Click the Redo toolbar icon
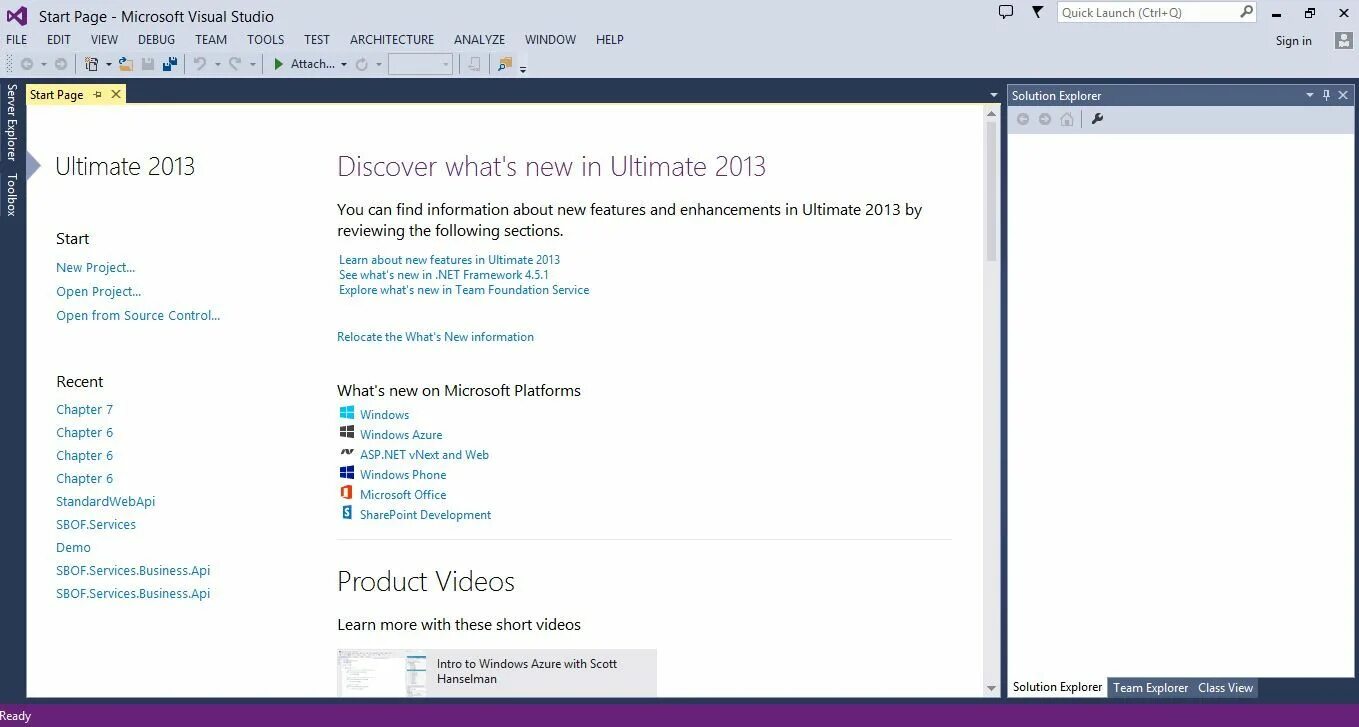The height and width of the screenshot is (727, 1359). [x=235, y=64]
